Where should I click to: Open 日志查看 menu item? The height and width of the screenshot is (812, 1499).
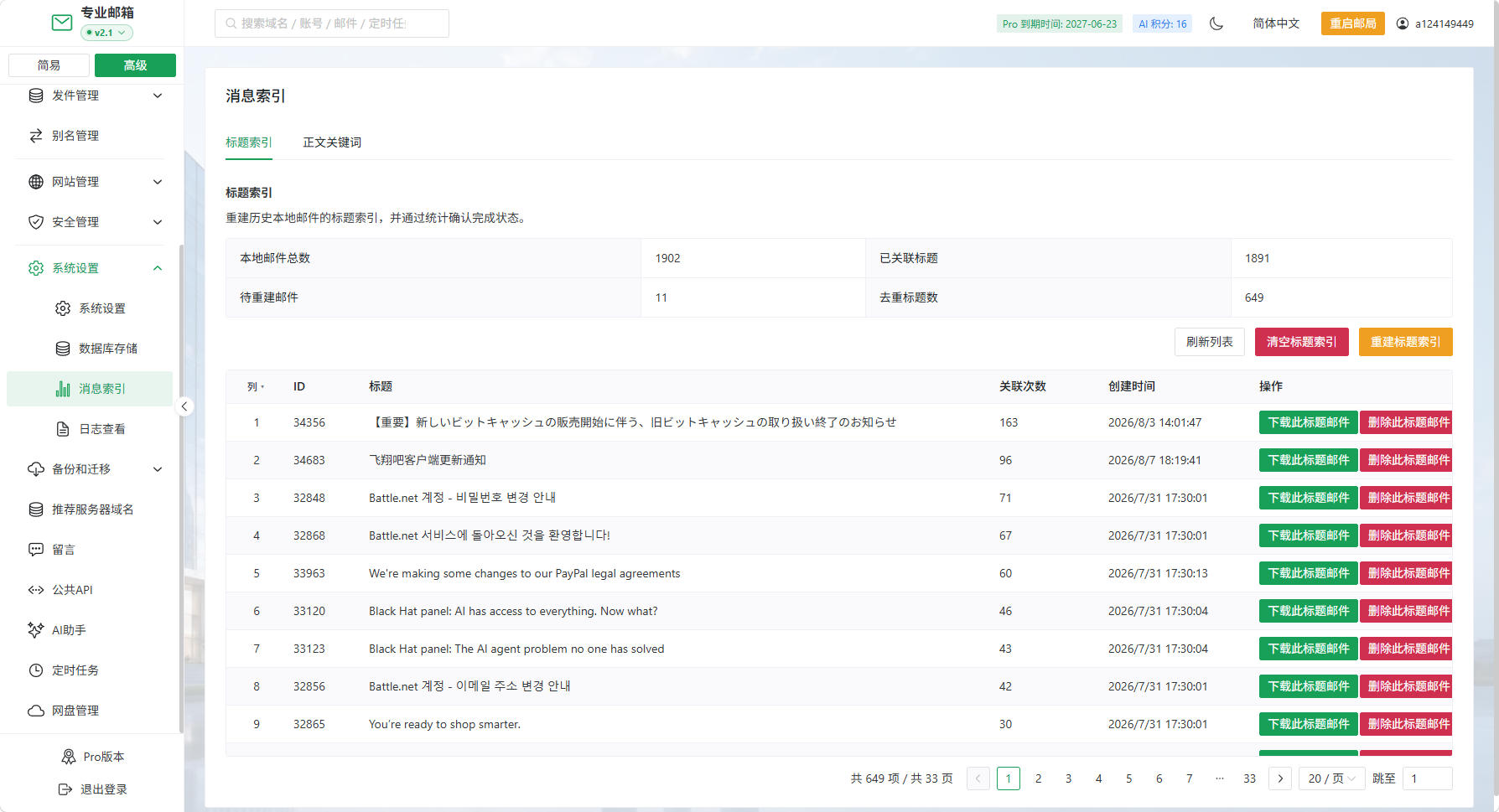[90, 429]
